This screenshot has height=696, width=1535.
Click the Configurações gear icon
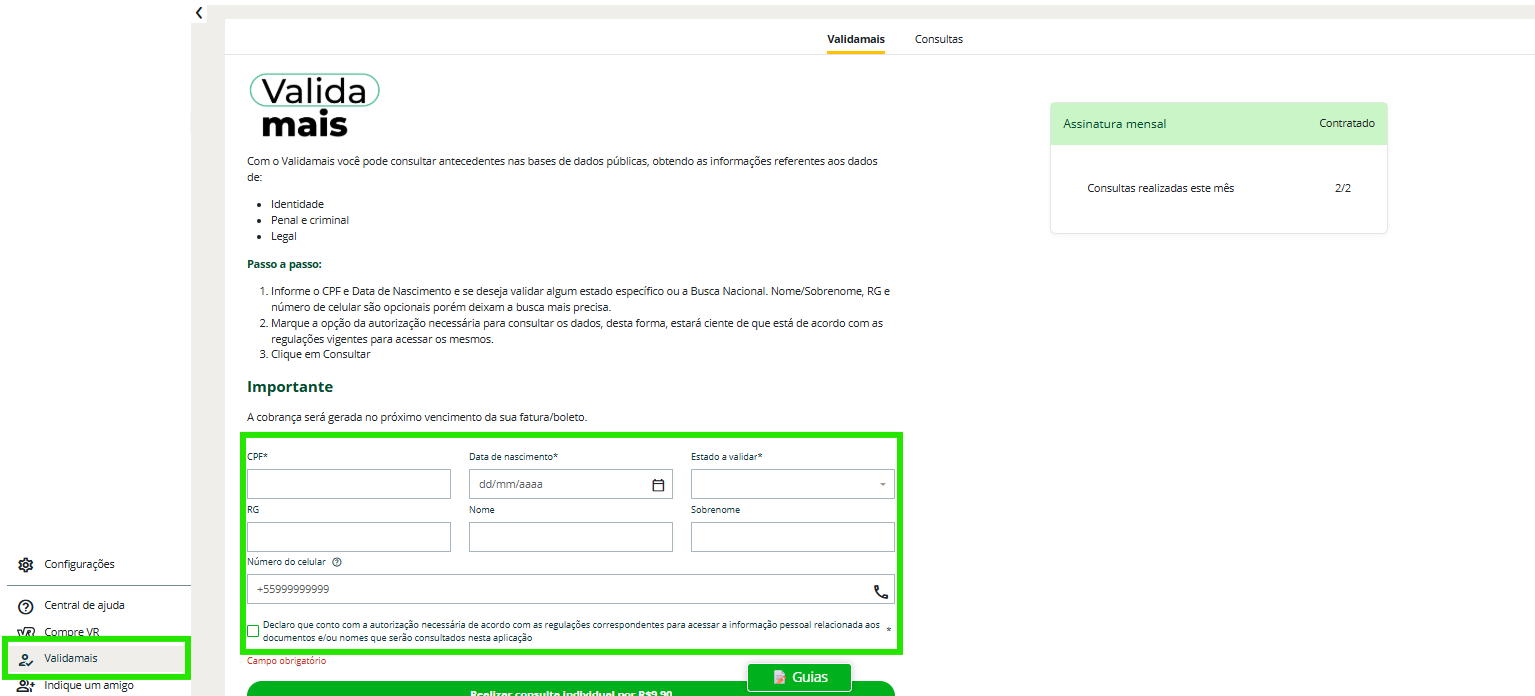pos(26,565)
